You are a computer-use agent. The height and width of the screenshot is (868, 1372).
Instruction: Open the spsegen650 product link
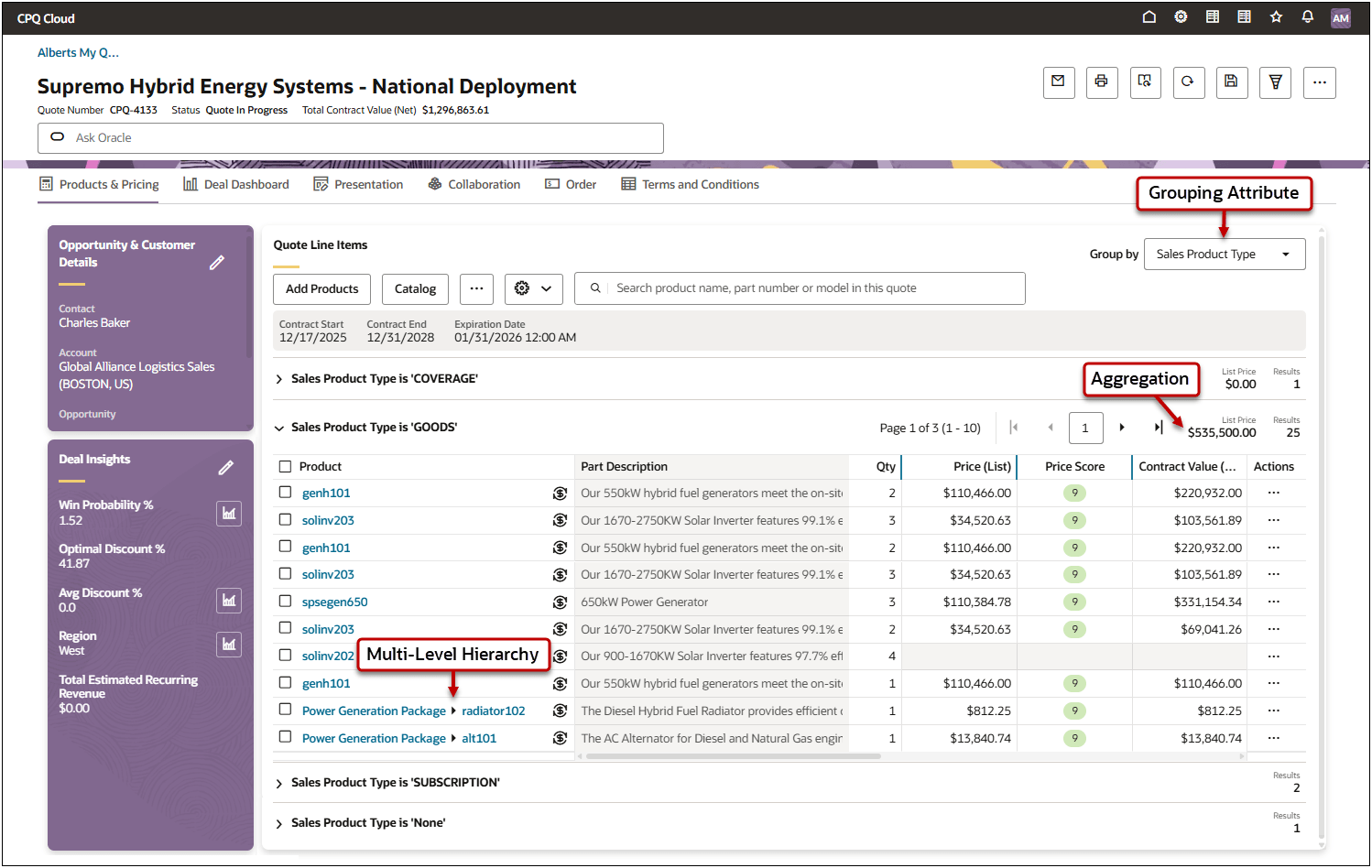click(335, 602)
